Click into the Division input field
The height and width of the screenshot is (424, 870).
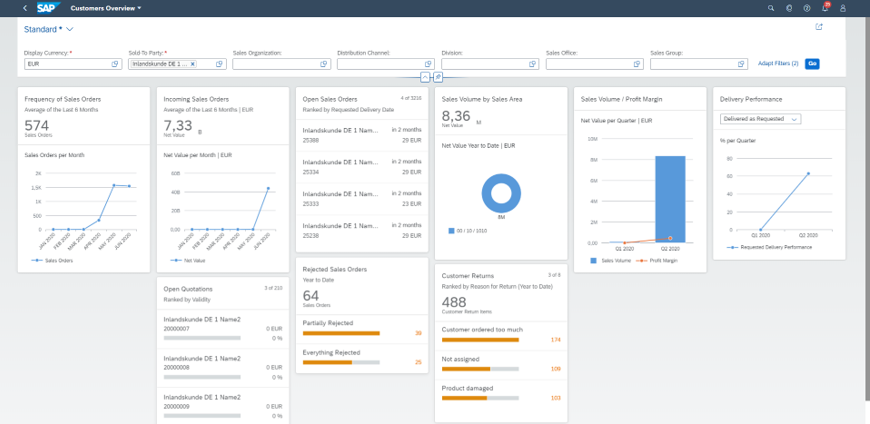(480, 64)
